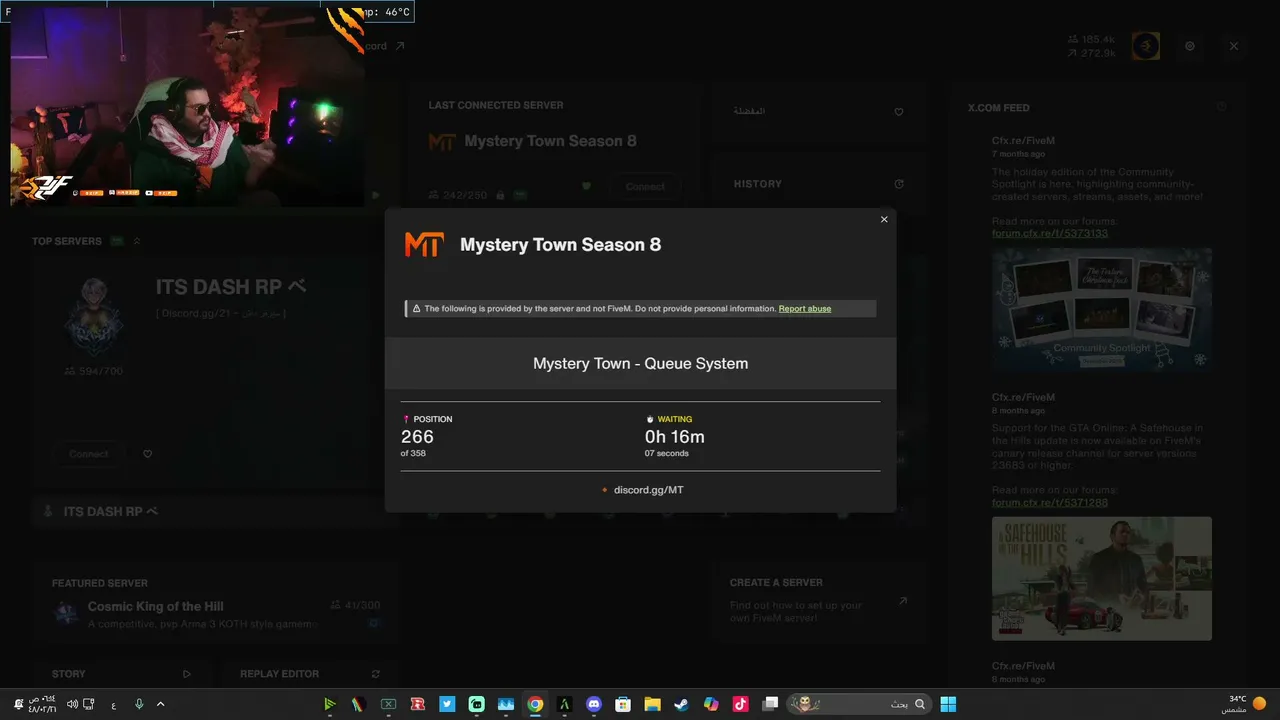Click the heart icon beside المفضلة

899,112
